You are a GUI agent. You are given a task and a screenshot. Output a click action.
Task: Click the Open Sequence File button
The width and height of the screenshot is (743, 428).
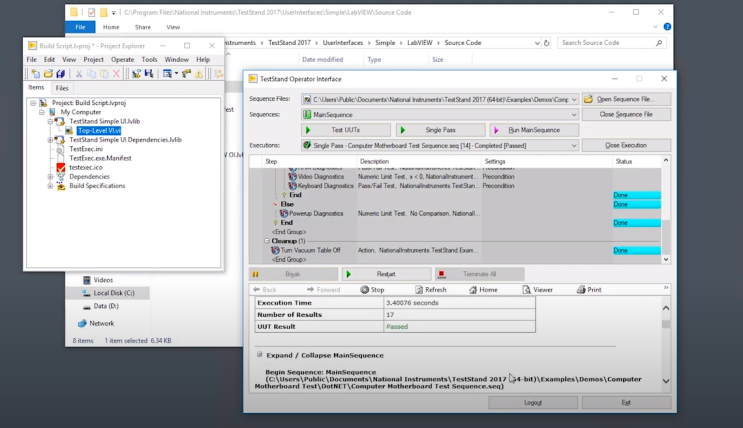[x=626, y=99]
